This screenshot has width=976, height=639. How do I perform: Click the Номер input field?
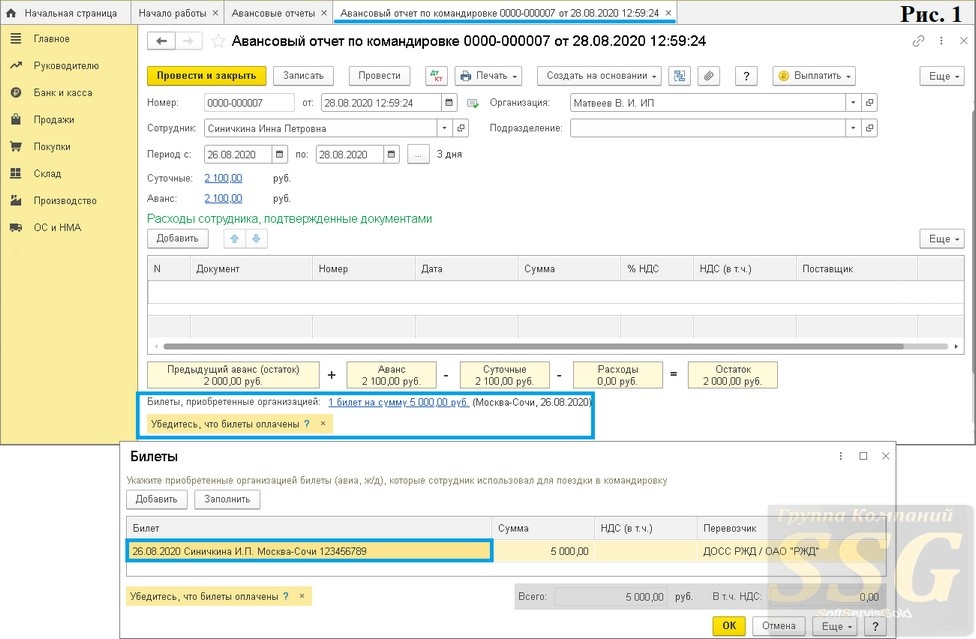click(249, 103)
